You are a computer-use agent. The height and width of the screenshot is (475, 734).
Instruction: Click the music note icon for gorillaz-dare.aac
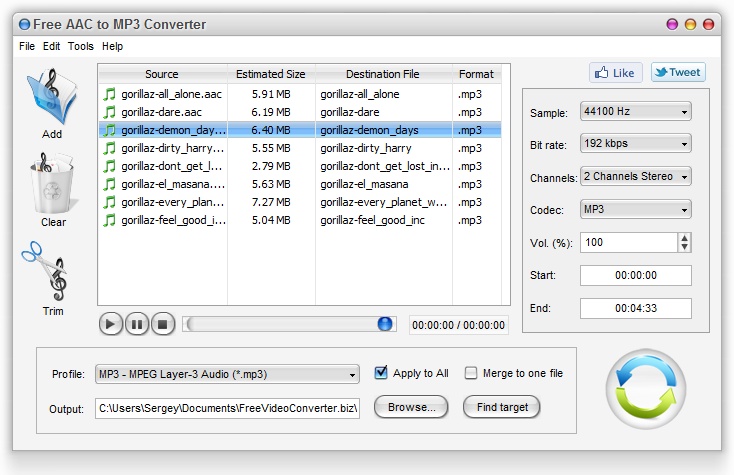click(x=109, y=112)
